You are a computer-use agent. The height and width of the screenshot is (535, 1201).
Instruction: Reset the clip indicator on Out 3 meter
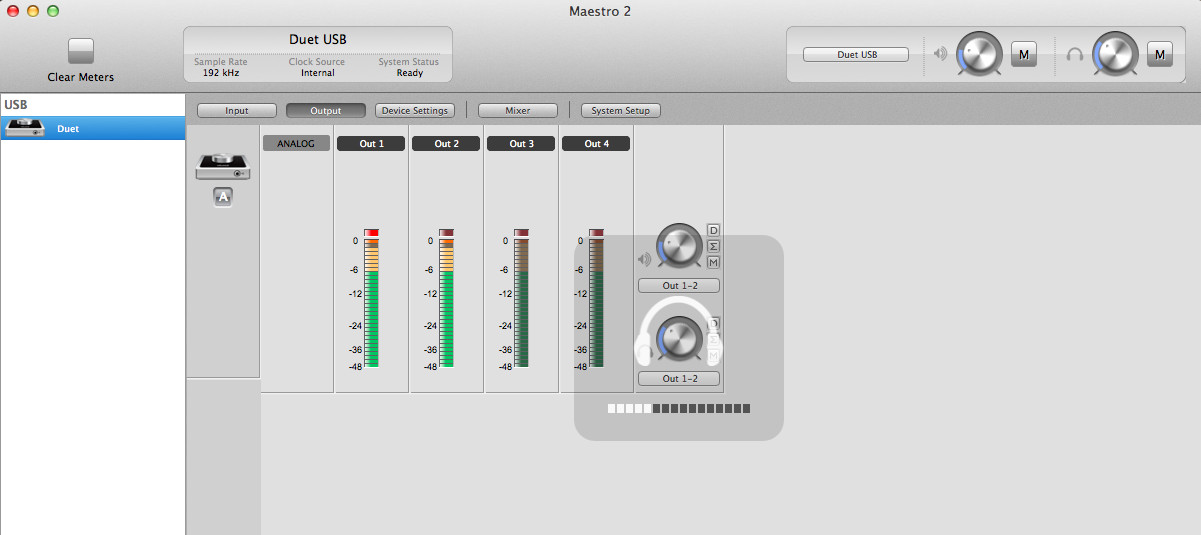521,232
